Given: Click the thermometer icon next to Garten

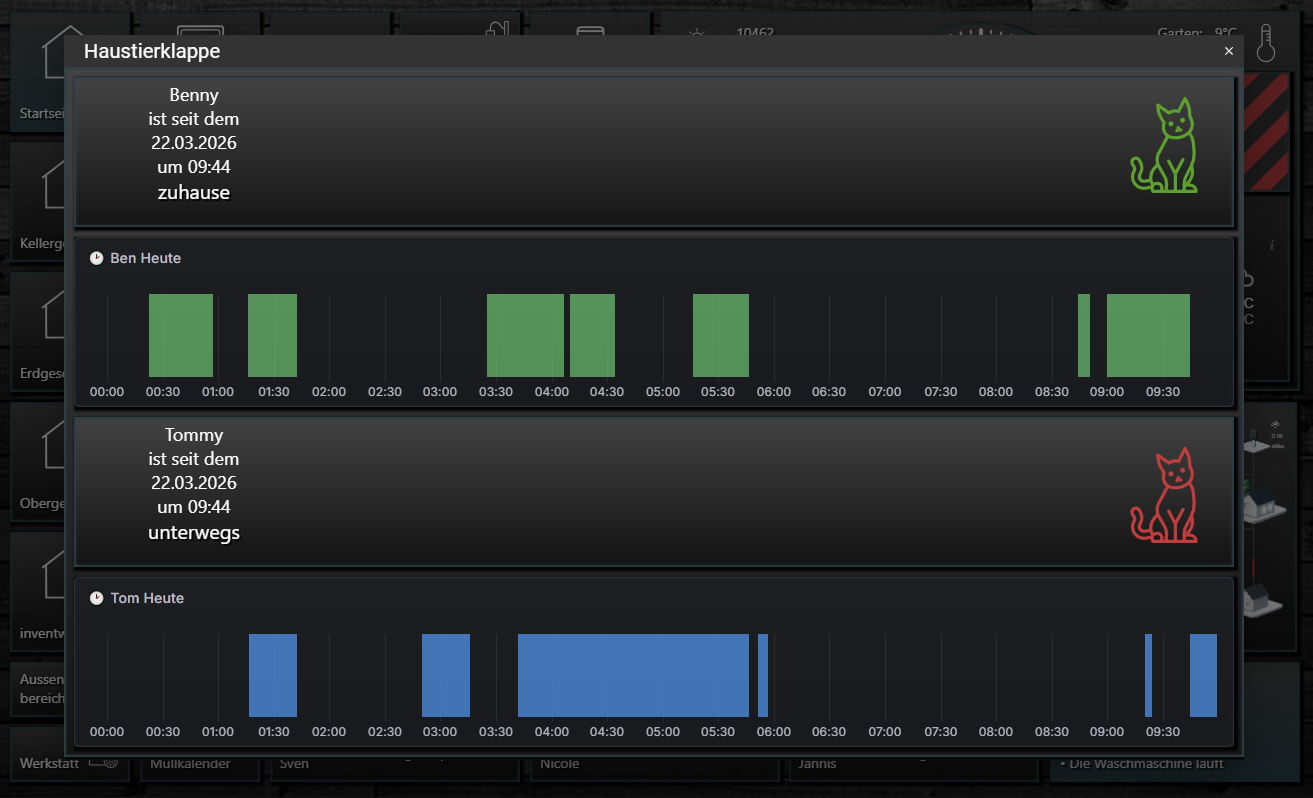Looking at the screenshot, I should click(1266, 44).
